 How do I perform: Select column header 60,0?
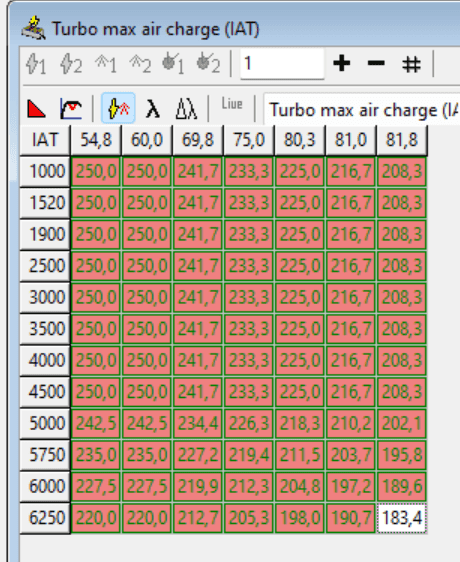coord(147,140)
